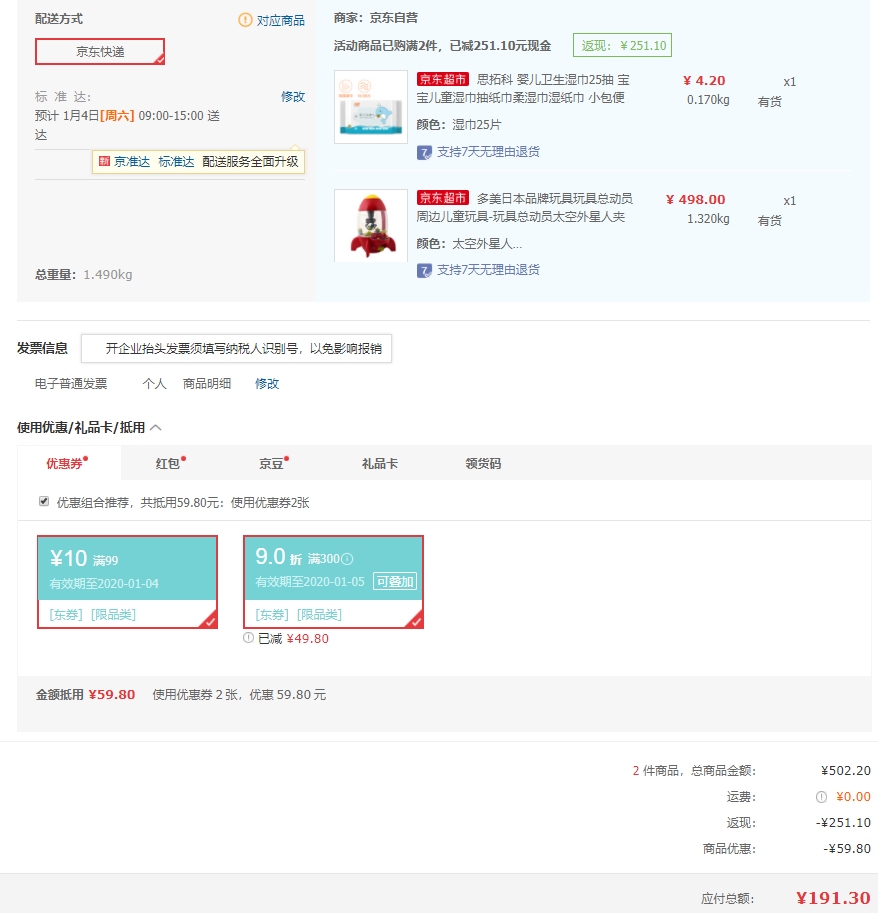Click info icon beside 满300 on coupon

pos(347,559)
